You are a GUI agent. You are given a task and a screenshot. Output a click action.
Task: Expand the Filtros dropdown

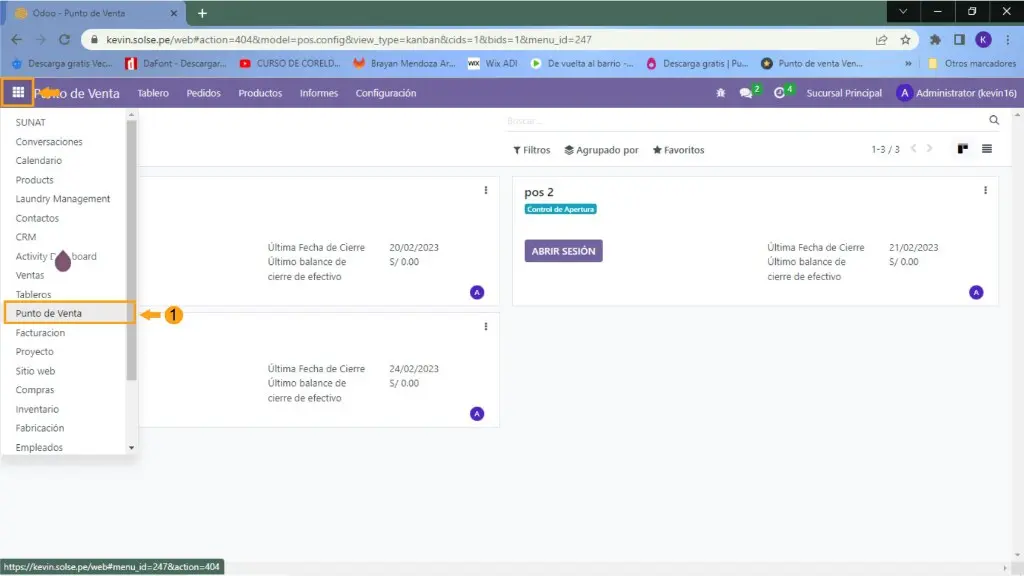[532, 150]
